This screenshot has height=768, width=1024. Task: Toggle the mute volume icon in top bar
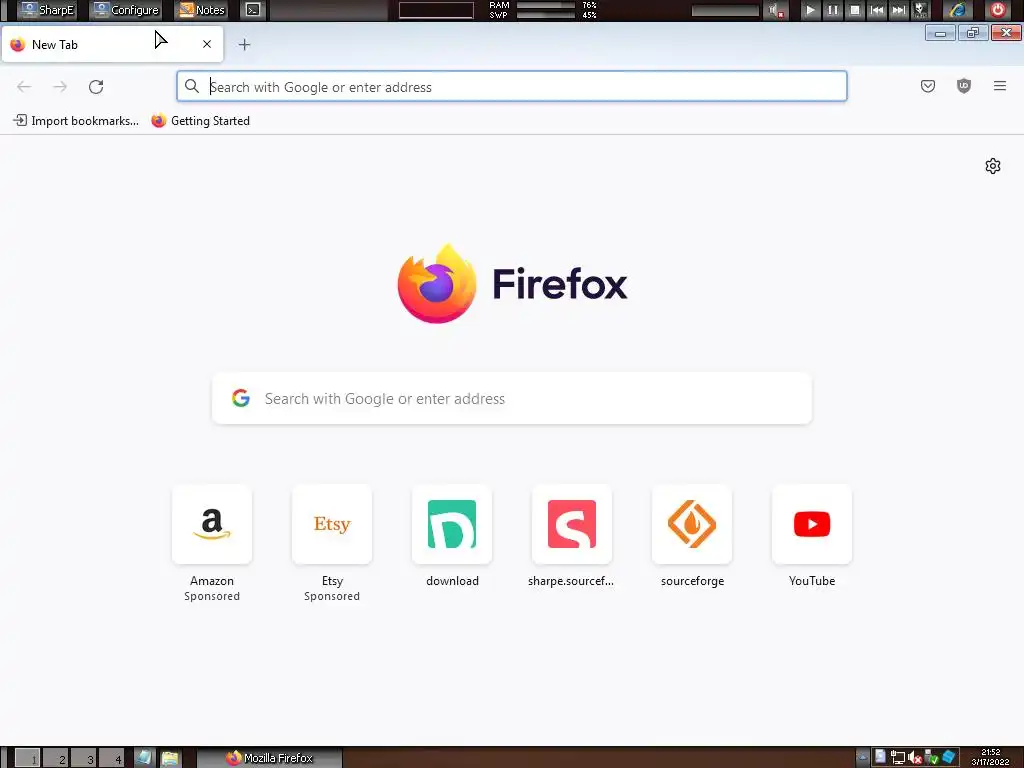tap(775, 10)
